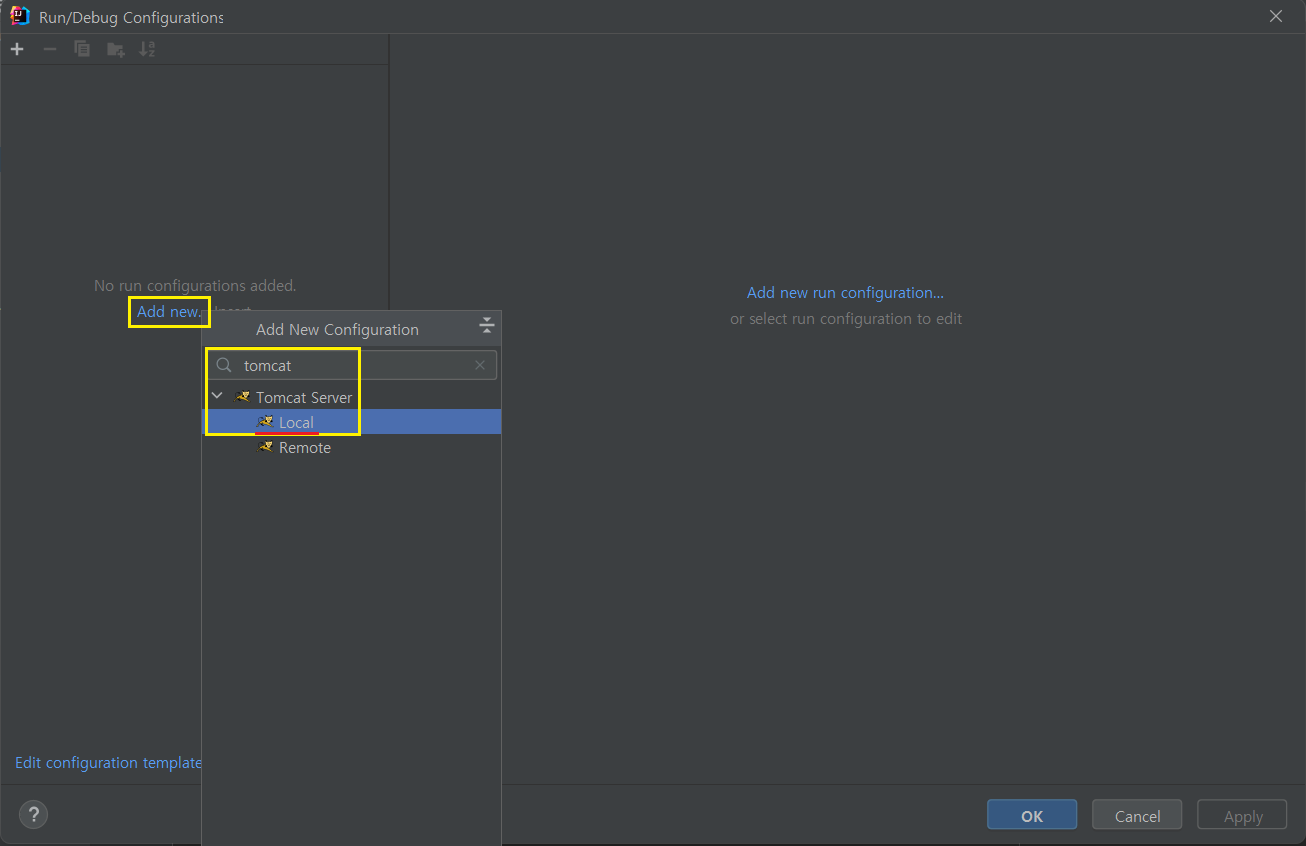The height and width of the screenshot is (846, 1306).
Task: Click the Copy Configuration toolbar icon
Action: click(82, 49)
